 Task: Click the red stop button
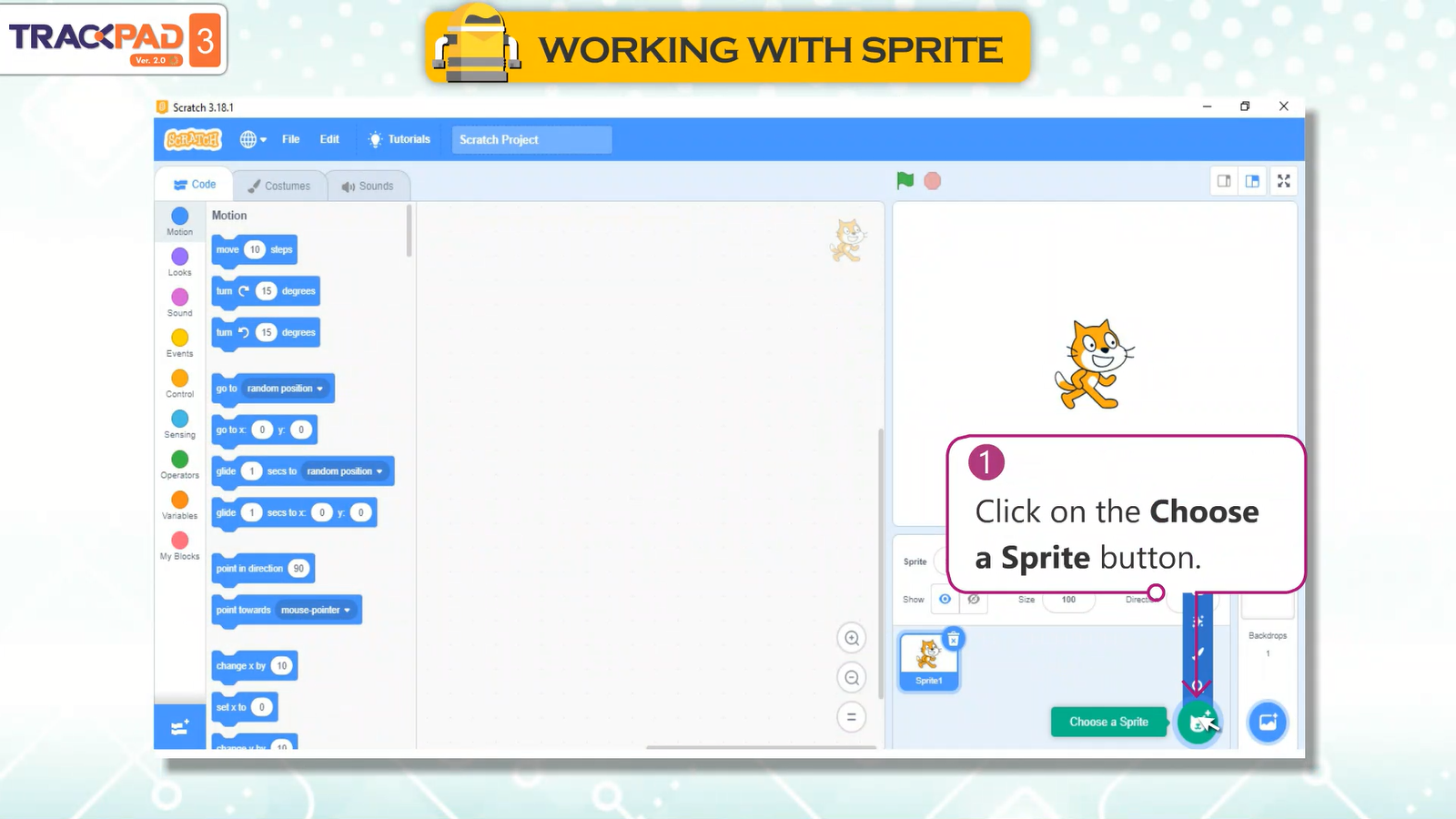pyautogui.click(x=932, y=181)
